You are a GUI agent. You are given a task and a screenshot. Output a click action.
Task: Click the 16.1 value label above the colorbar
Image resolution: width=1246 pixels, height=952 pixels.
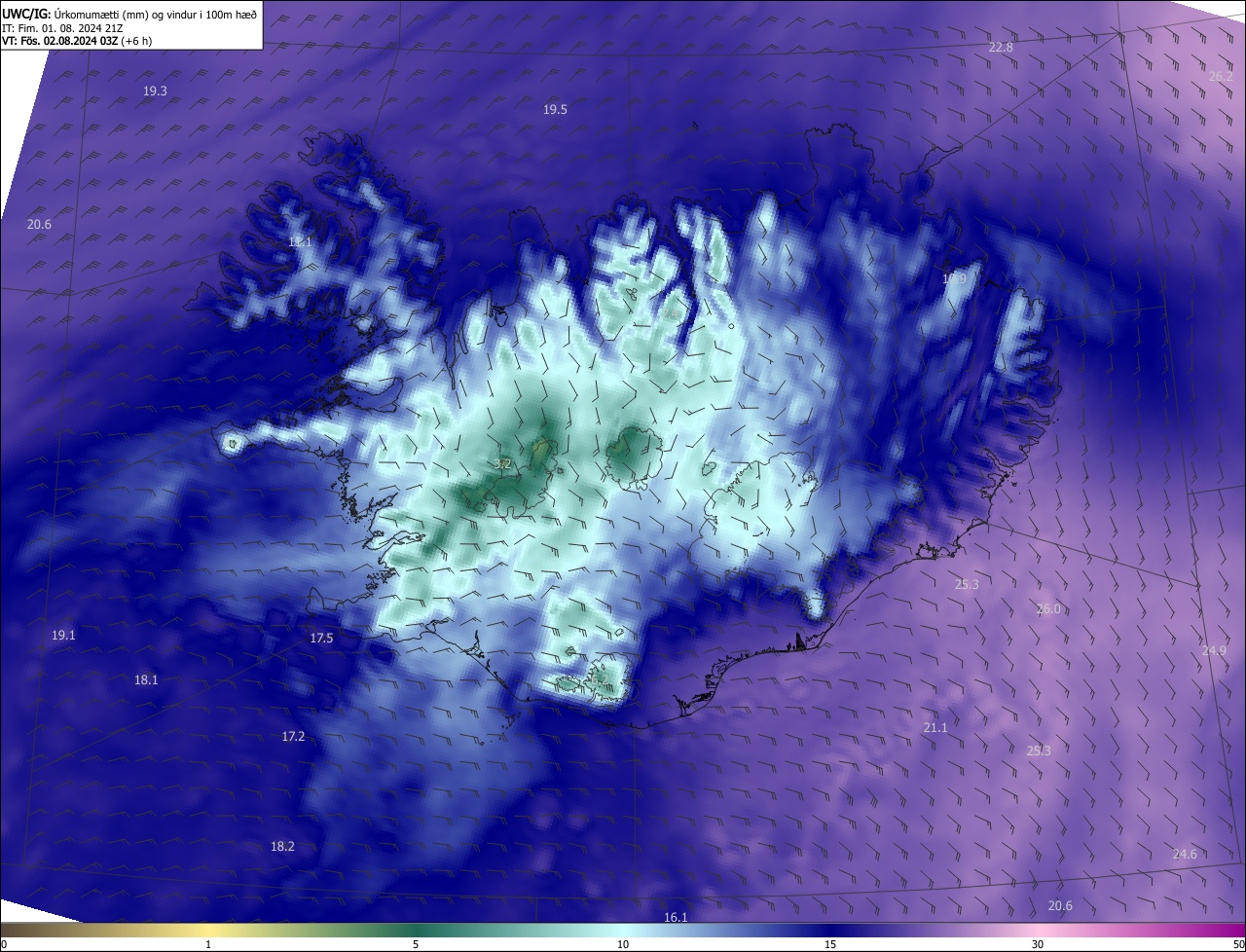coord(676,918)
